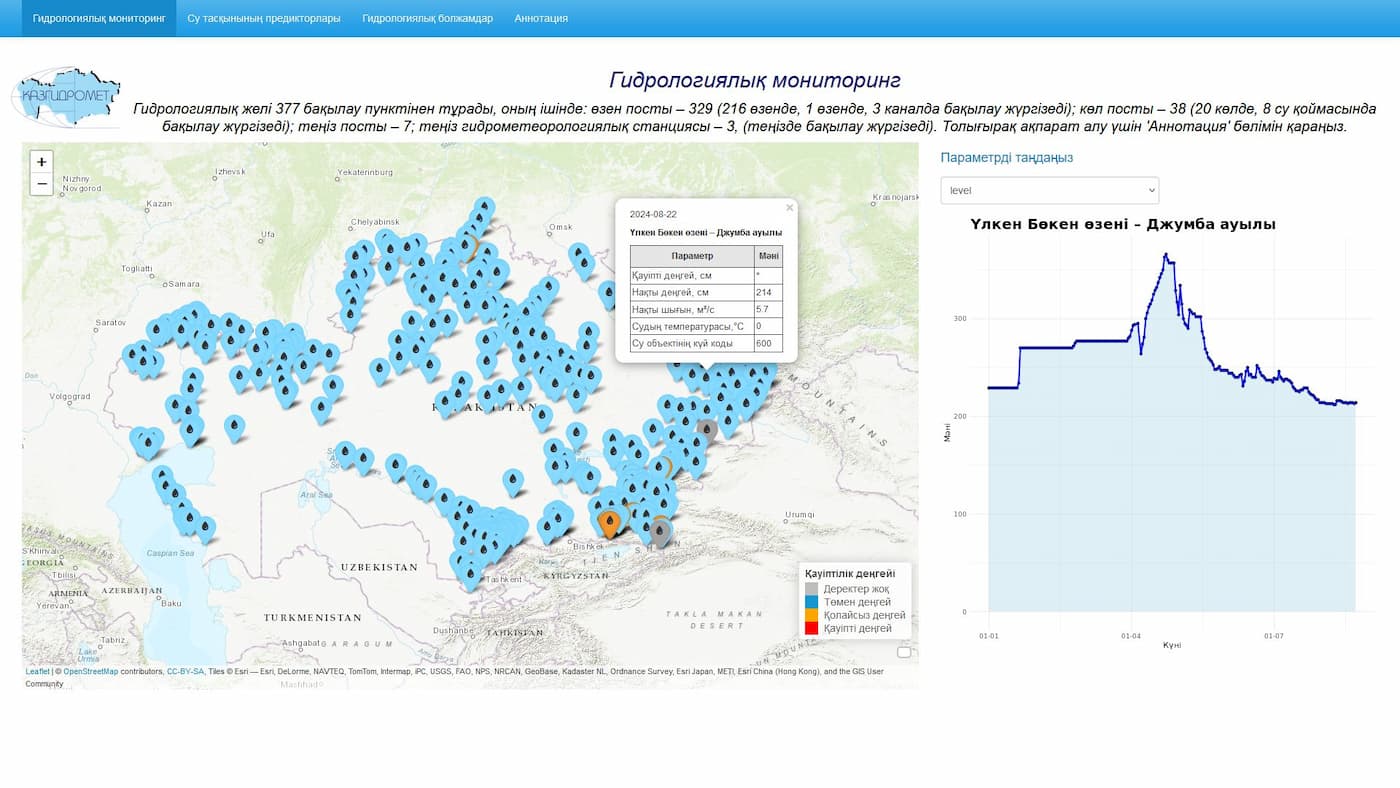Image resolution: width=1400 pixels, height=788 pixels.
Task: Click the chart title above the level graph
Action: (1122, 225)
